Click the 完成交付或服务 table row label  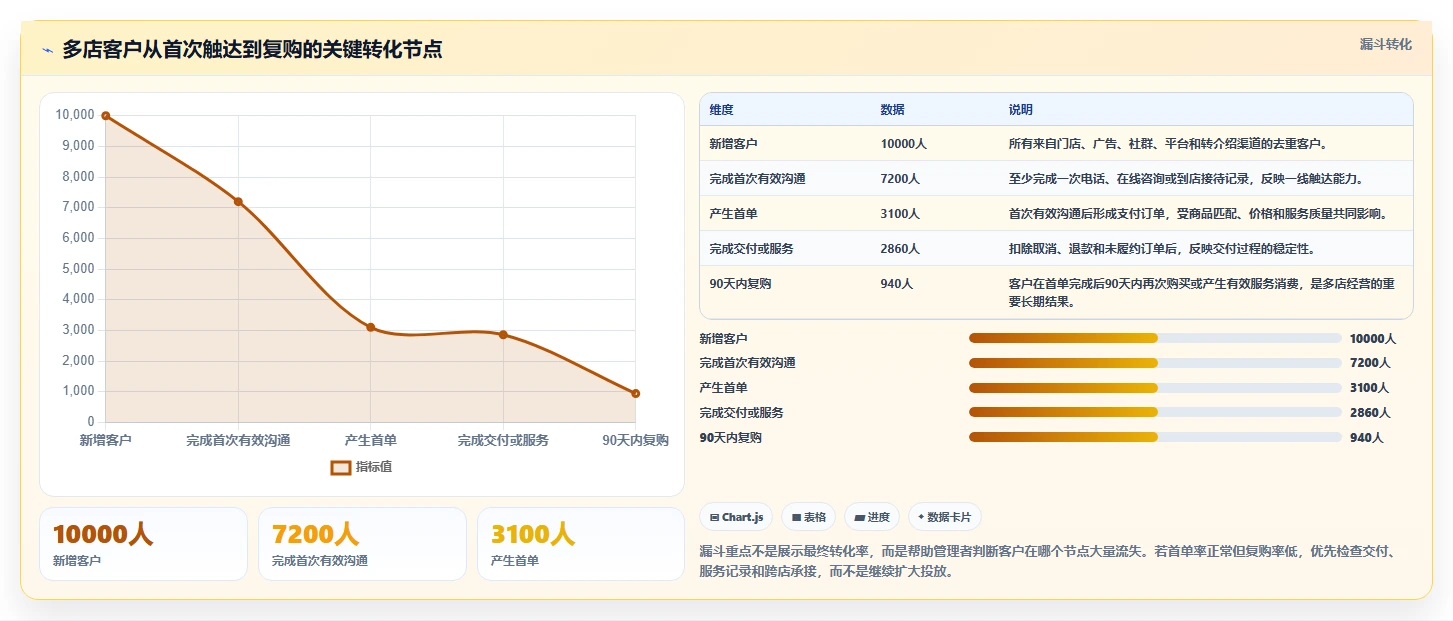(x=751, y=249)
